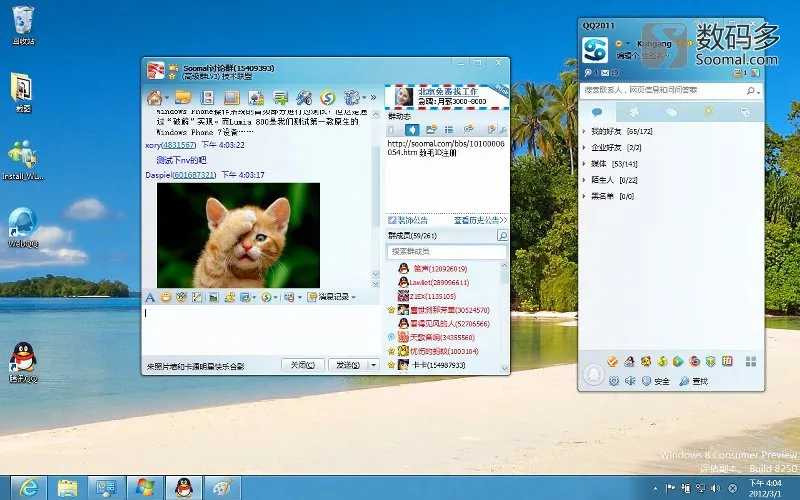Viewport: 800px width, 500px height.
Task: Show hidden system tray icons arrow
Action: point(655,488)
